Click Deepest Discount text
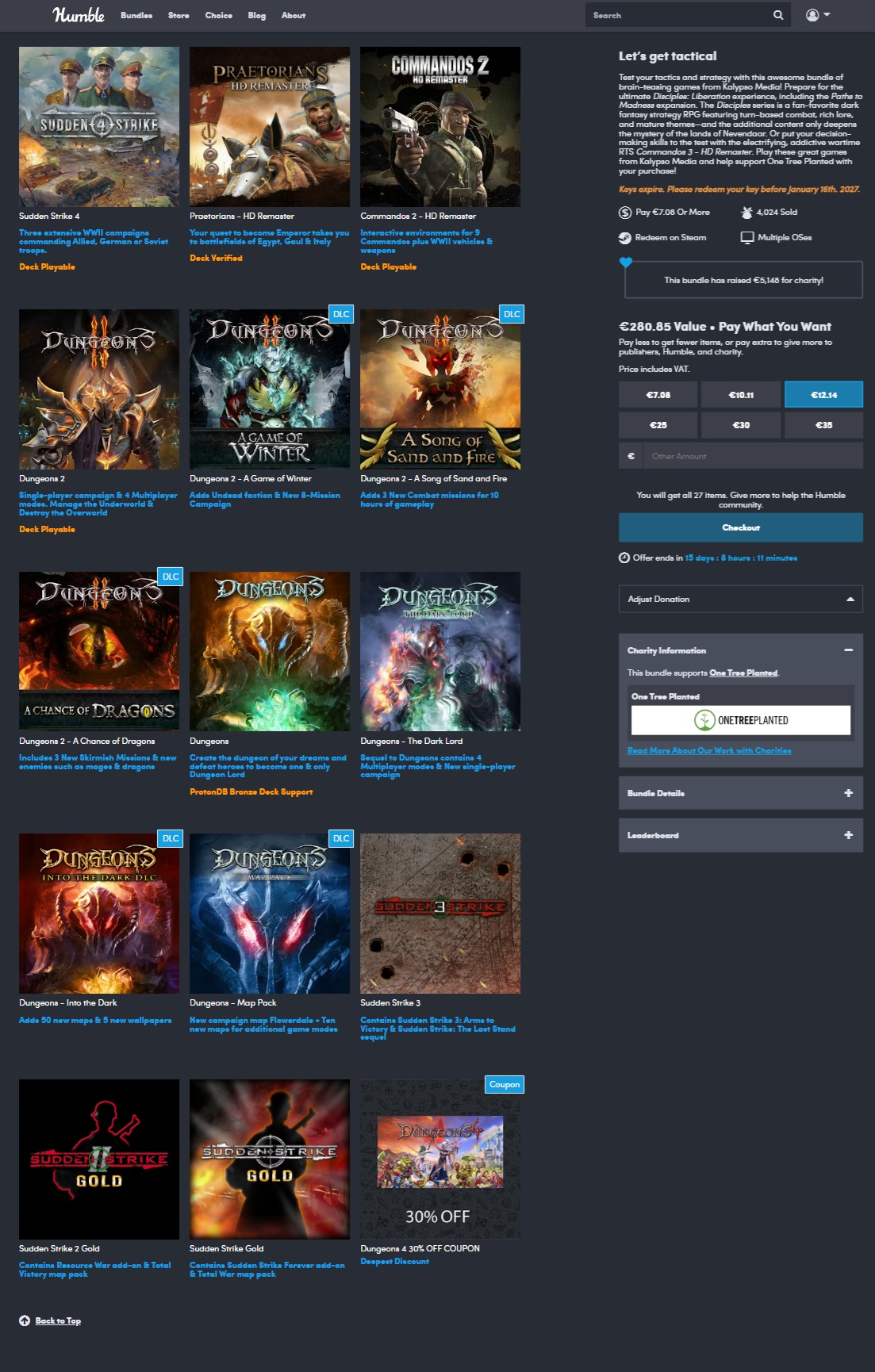Image resolution: width=875 pixels, height=1372 pixels. [394, 1262]
